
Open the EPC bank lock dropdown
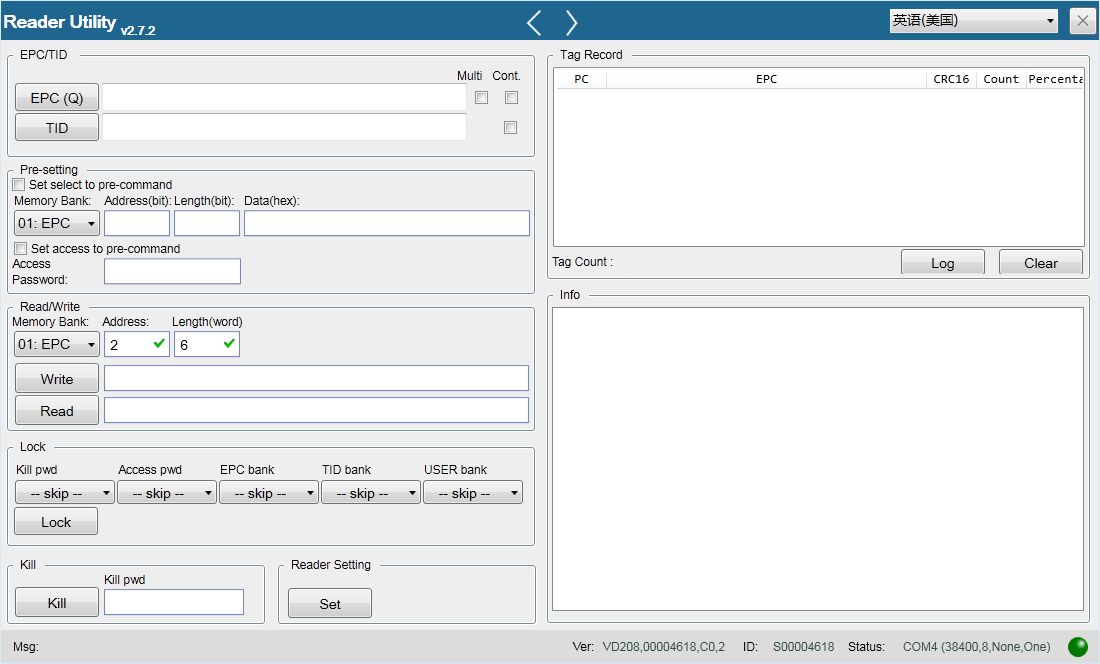point(269,493)
